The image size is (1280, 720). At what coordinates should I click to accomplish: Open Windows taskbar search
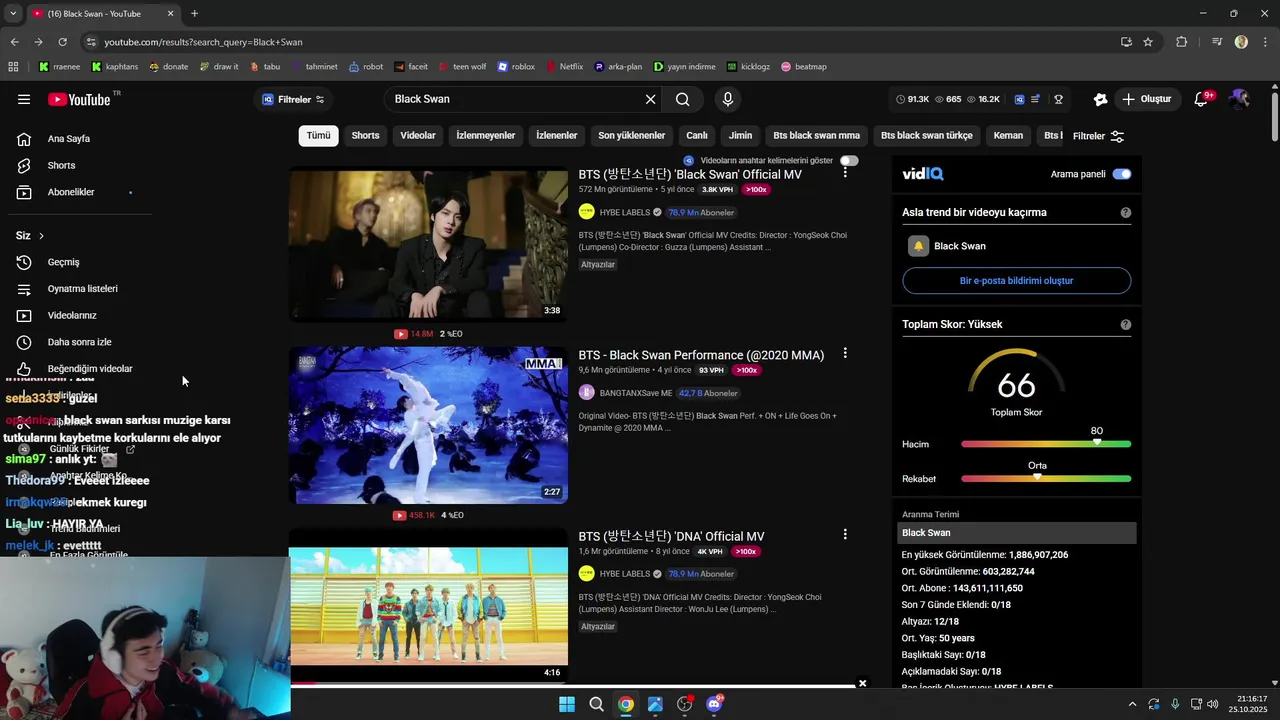596,704
